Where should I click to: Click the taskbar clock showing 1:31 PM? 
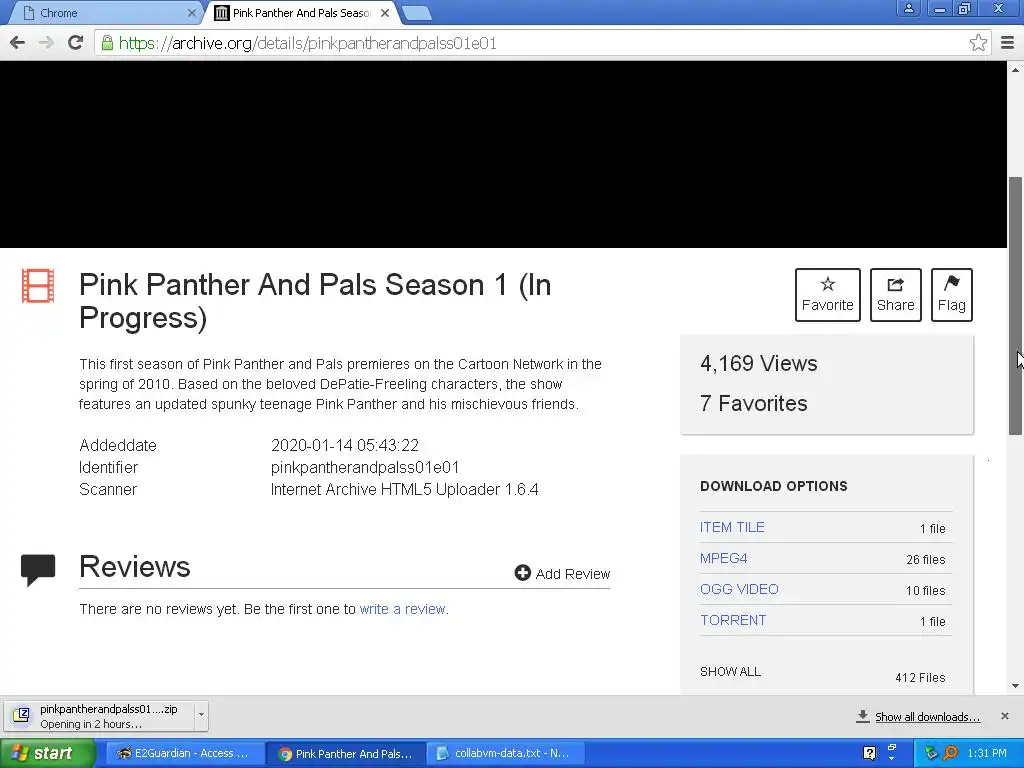[x=987, y=753]
